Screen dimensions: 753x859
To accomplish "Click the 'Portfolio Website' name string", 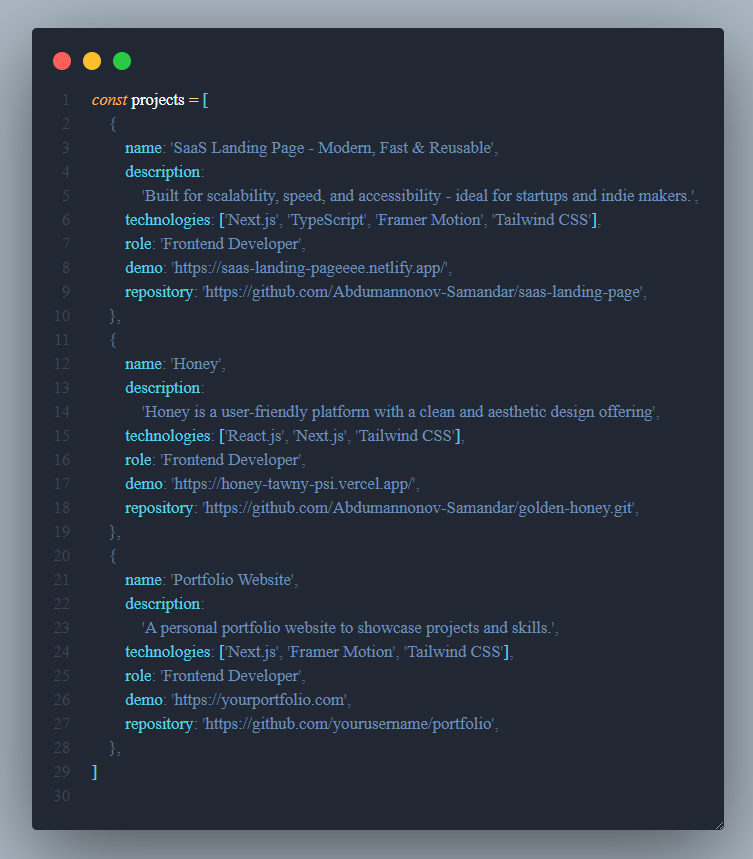I will point(231,580).
